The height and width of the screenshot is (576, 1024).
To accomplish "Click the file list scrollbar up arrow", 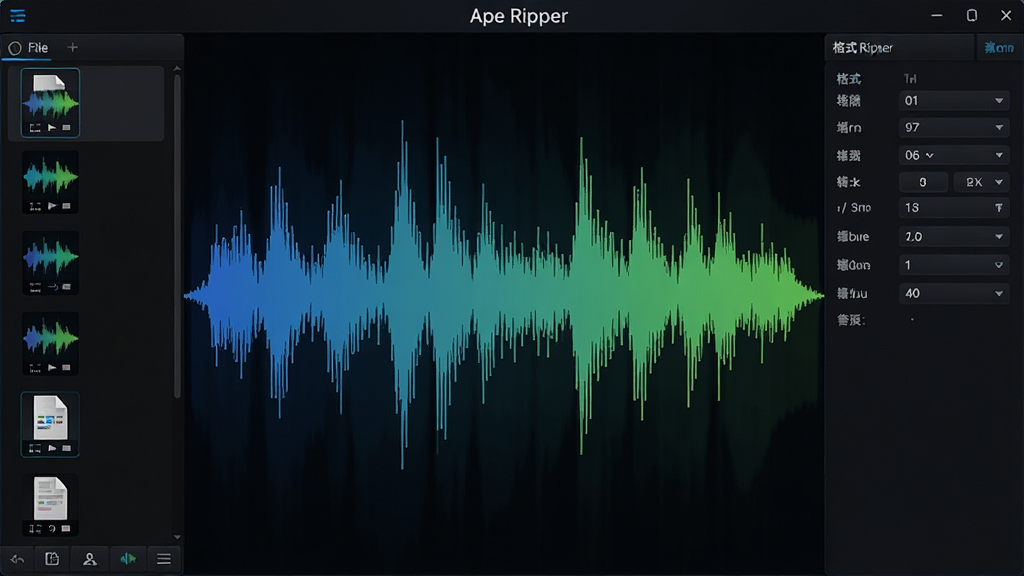I will [x=177, y=69].
